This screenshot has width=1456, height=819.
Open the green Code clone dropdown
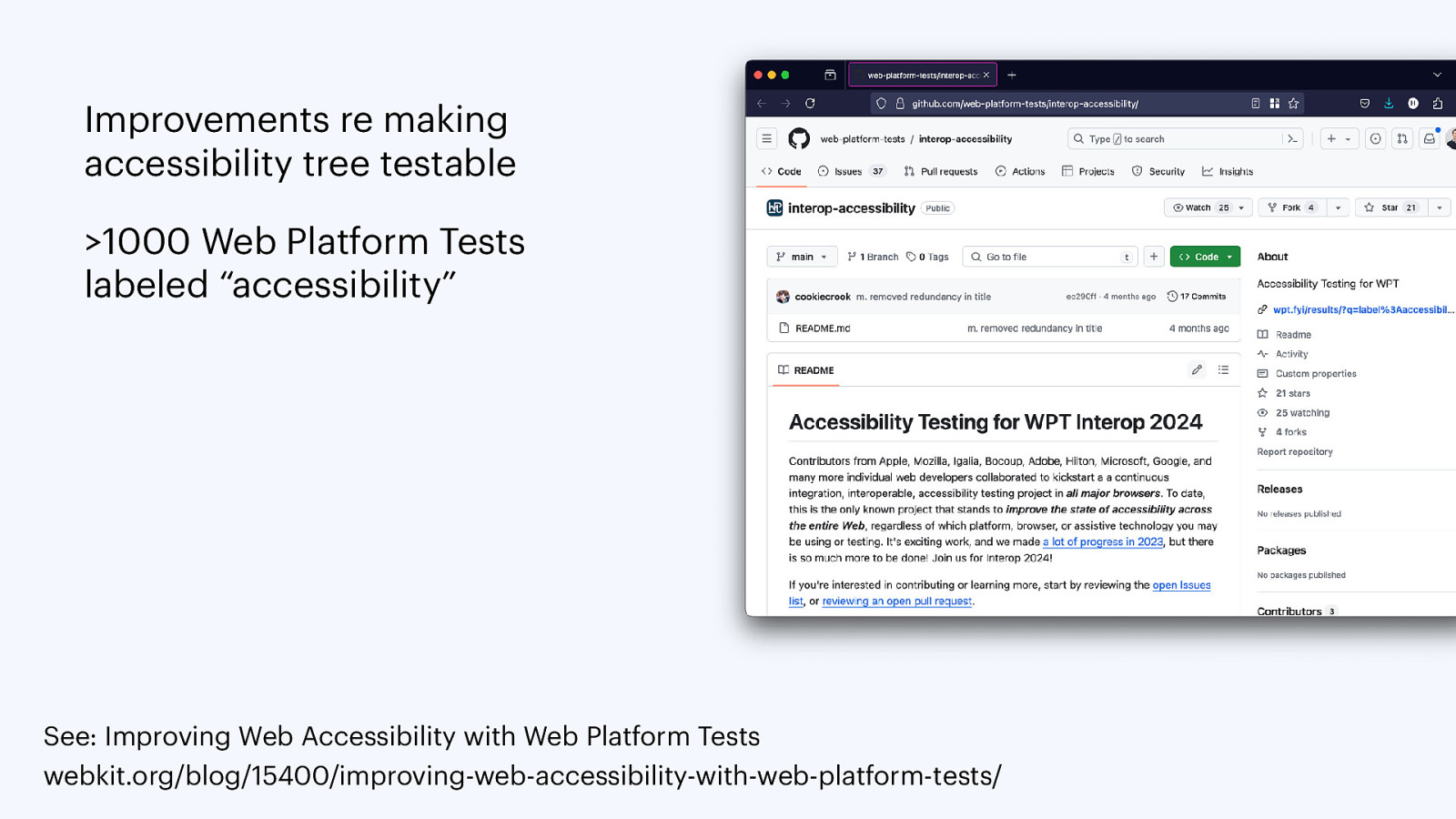[x=1205, y=257]
